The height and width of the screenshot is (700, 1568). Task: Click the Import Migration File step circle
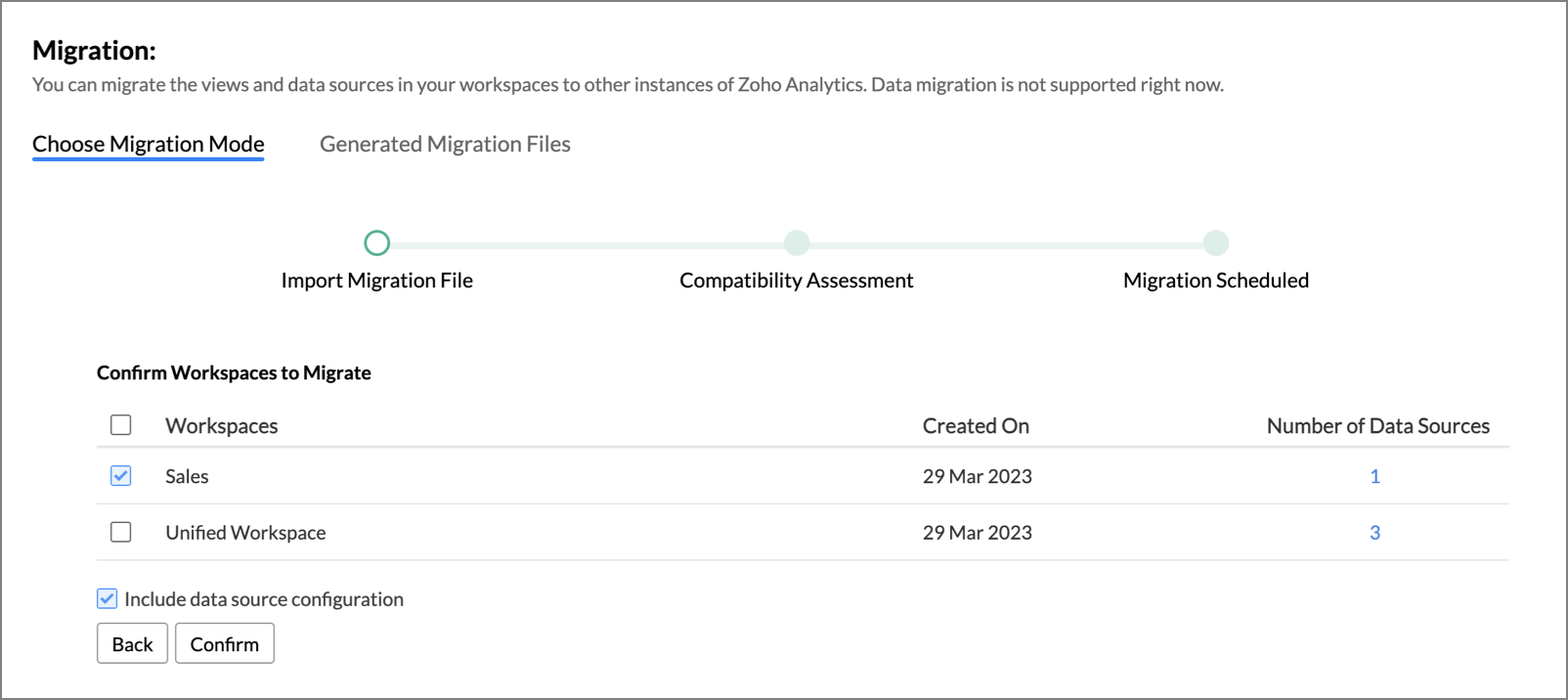(377, 242)
